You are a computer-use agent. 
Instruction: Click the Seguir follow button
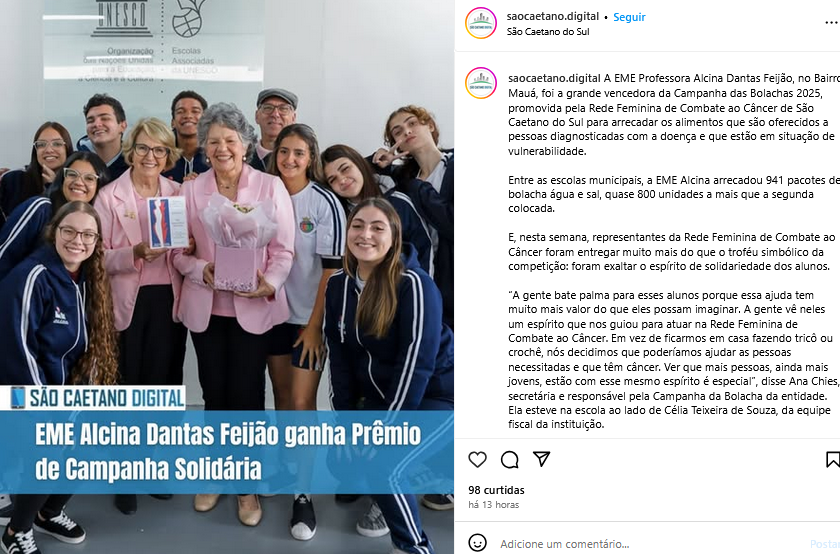pyautogui.click(x=629, y=17)
